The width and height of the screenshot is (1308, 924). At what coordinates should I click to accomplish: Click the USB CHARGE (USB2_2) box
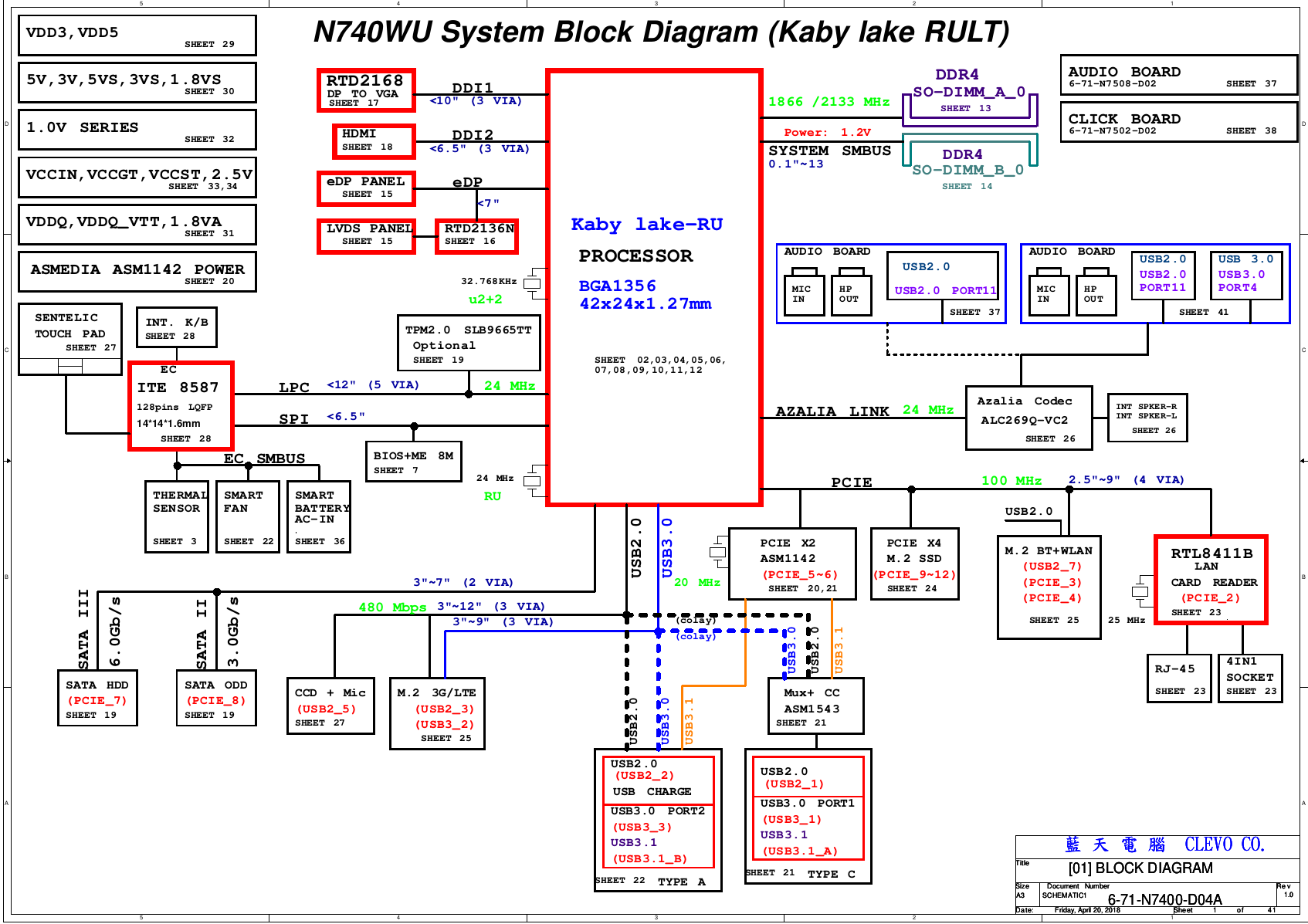coord(658,780)
